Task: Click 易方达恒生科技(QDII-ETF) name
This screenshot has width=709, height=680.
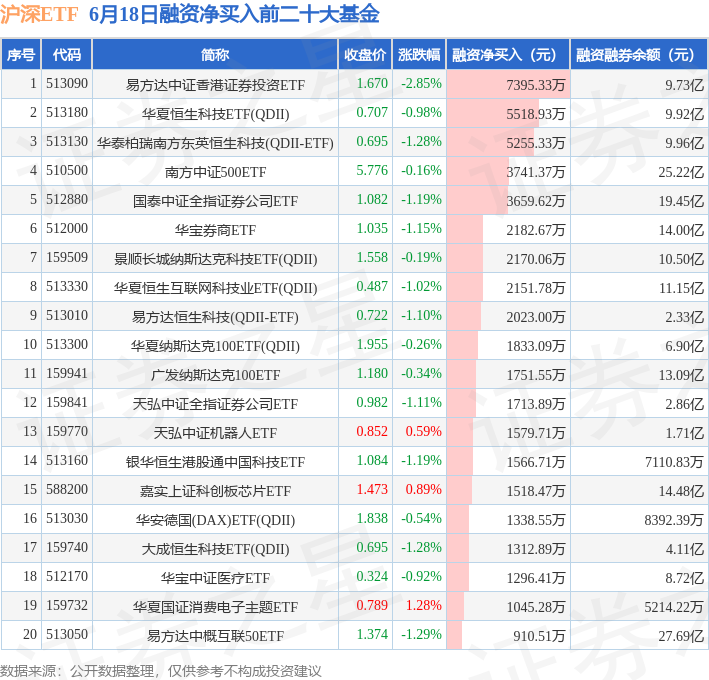Action: (215, 316)
